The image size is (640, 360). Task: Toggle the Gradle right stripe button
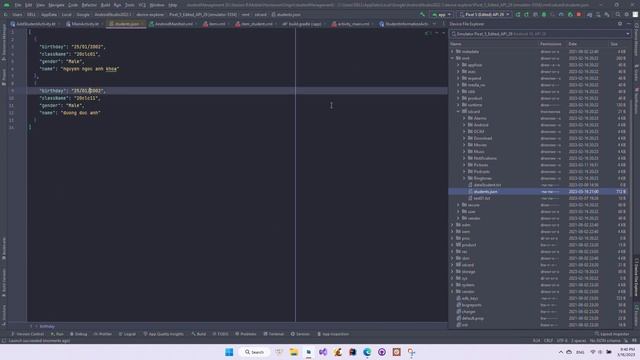pos(636,73)
